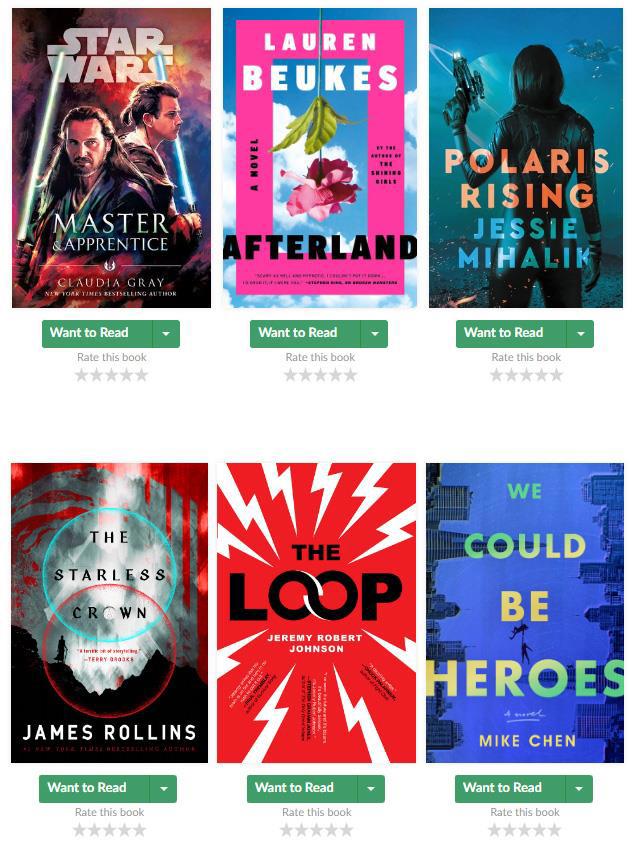Click Want to Read under Master & Apprentice
Screen dimensions: 636x844
pyautogui.click(x=97, y=333)
